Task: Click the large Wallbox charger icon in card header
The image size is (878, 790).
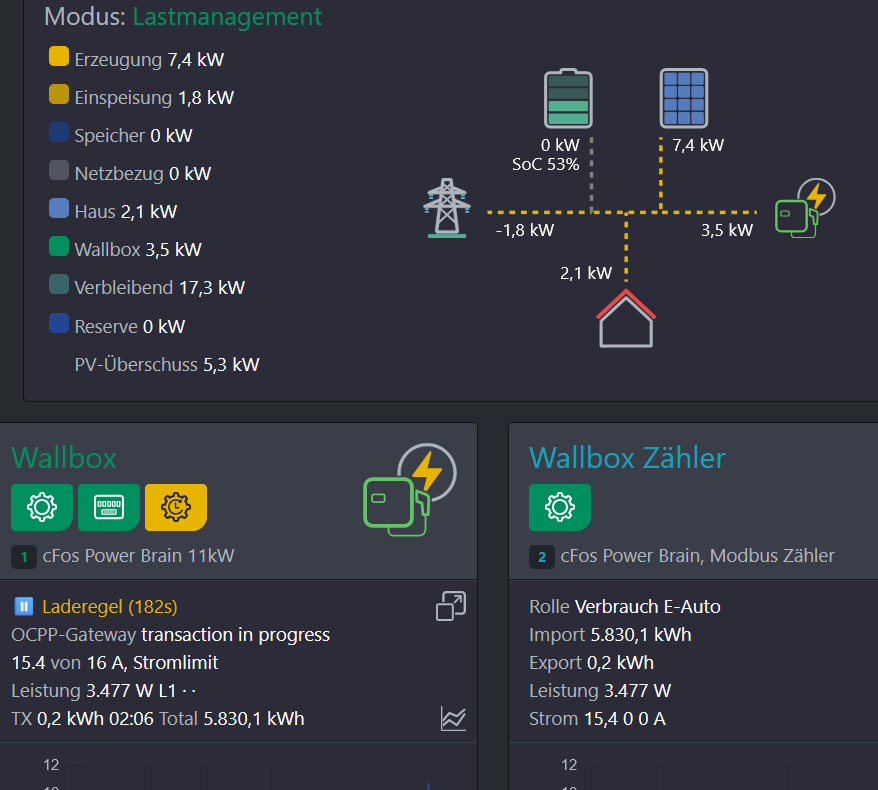Action: pos(410,489)
